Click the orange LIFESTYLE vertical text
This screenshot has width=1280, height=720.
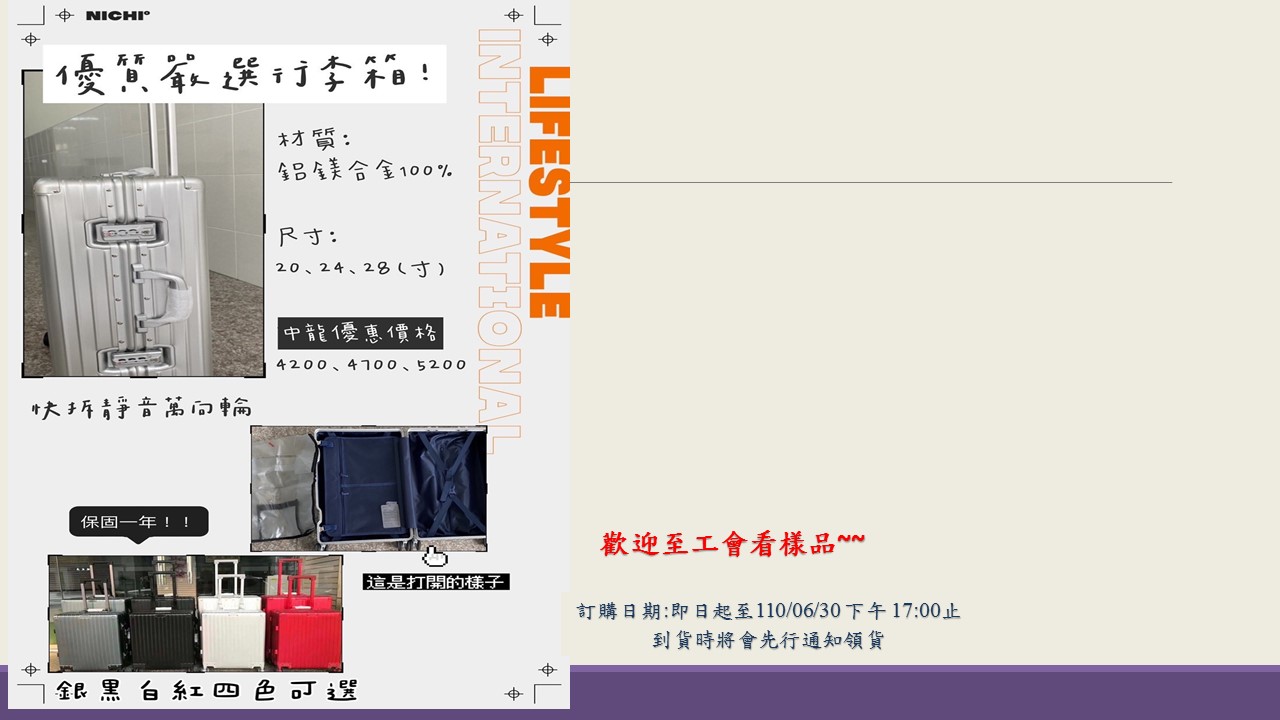click(x=548, y=192)
